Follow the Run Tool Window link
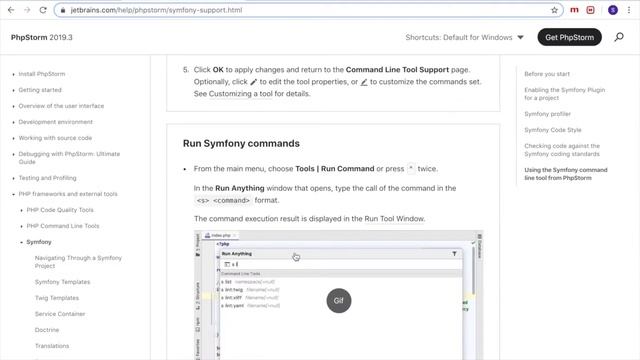The image size is (640, 360). [394, 219]
